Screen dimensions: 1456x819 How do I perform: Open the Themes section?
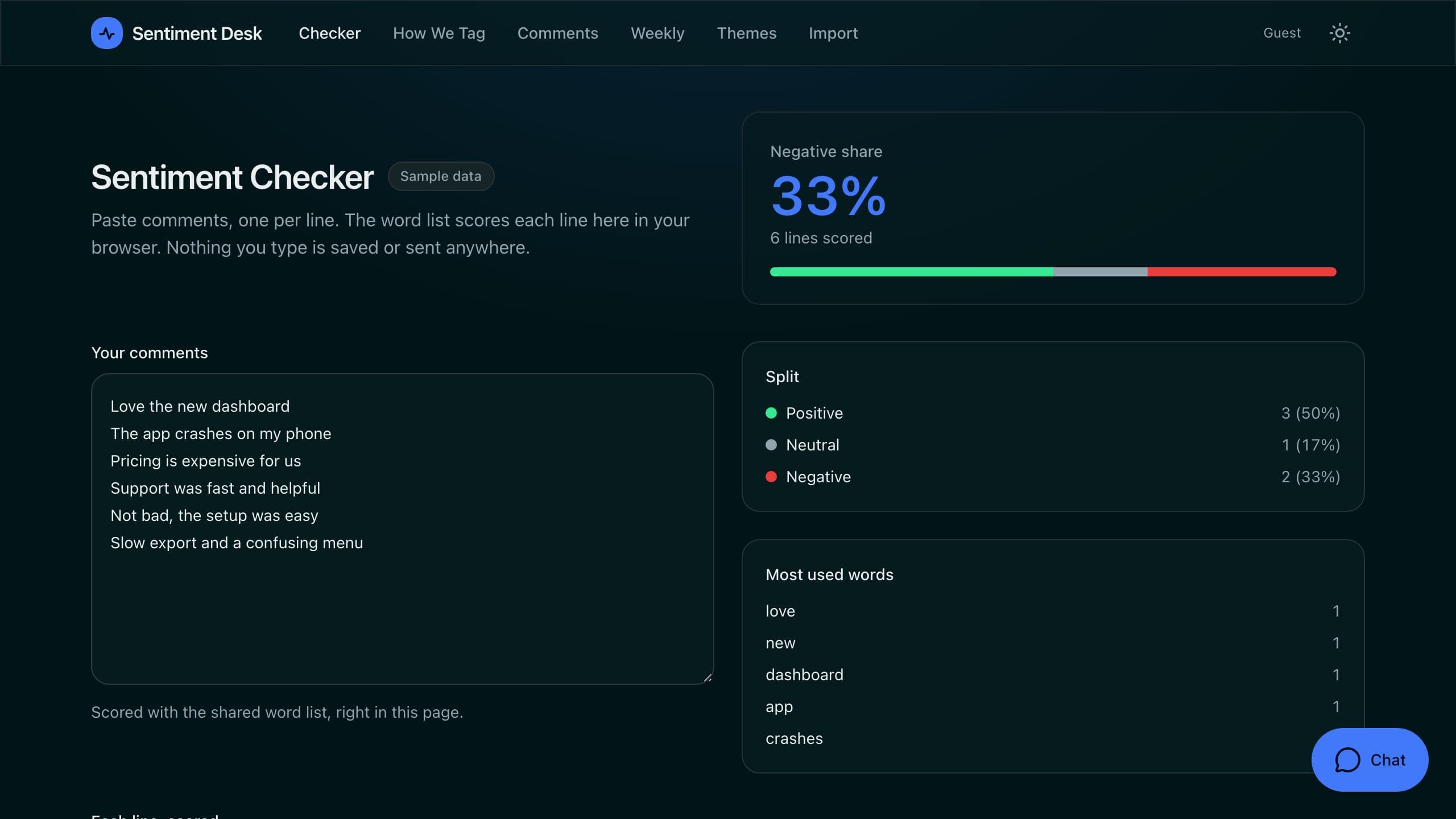[747, 33]
